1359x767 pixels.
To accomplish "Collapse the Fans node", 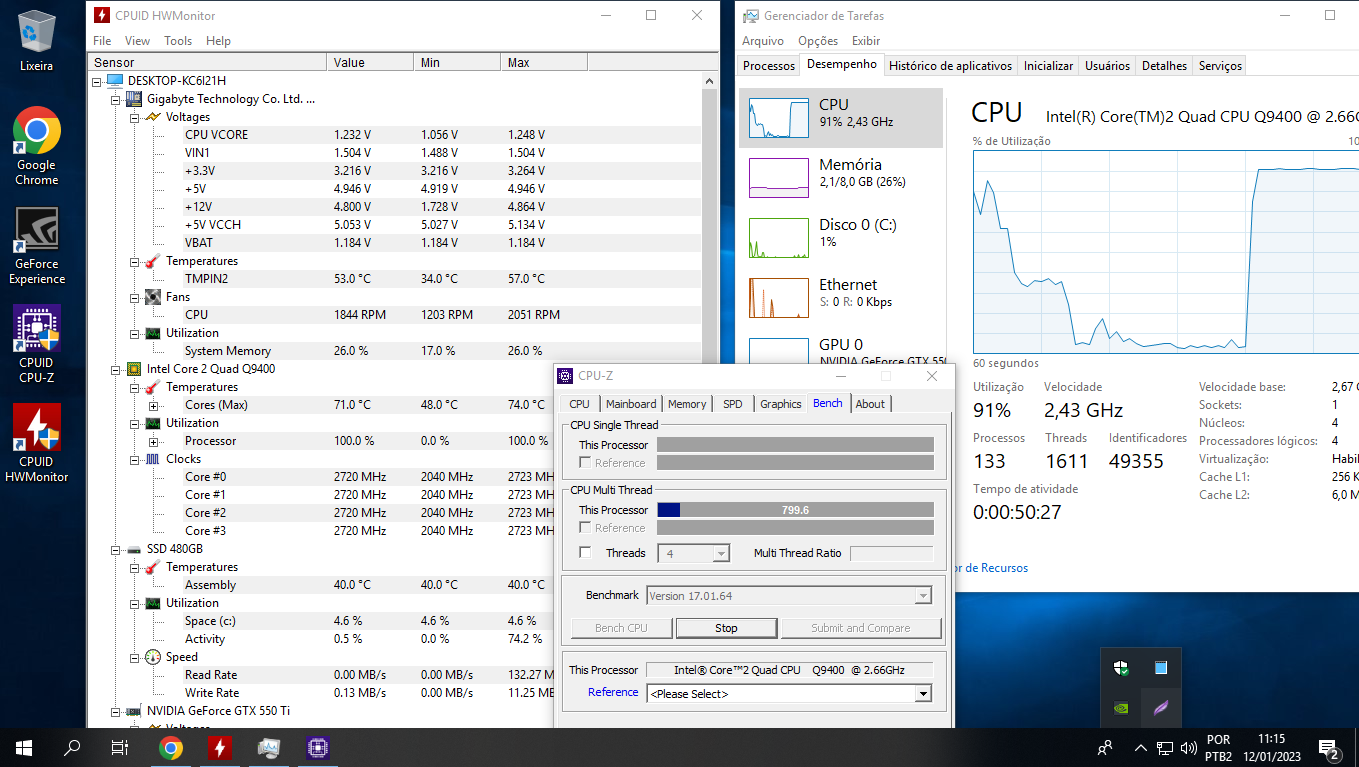I will (x=134, y=297).
